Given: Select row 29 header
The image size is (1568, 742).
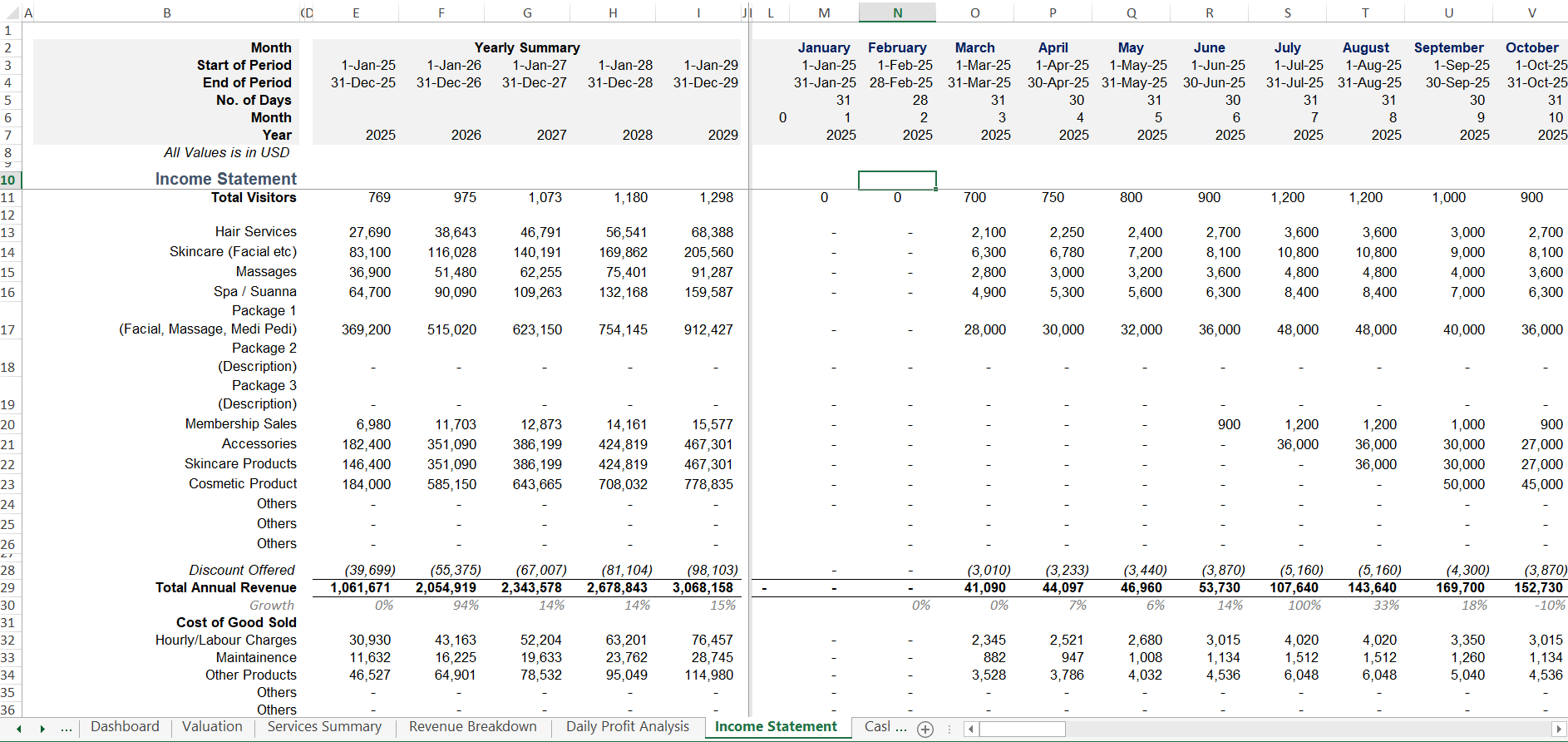Looking at the screenshot, I should tap(8, 588).
